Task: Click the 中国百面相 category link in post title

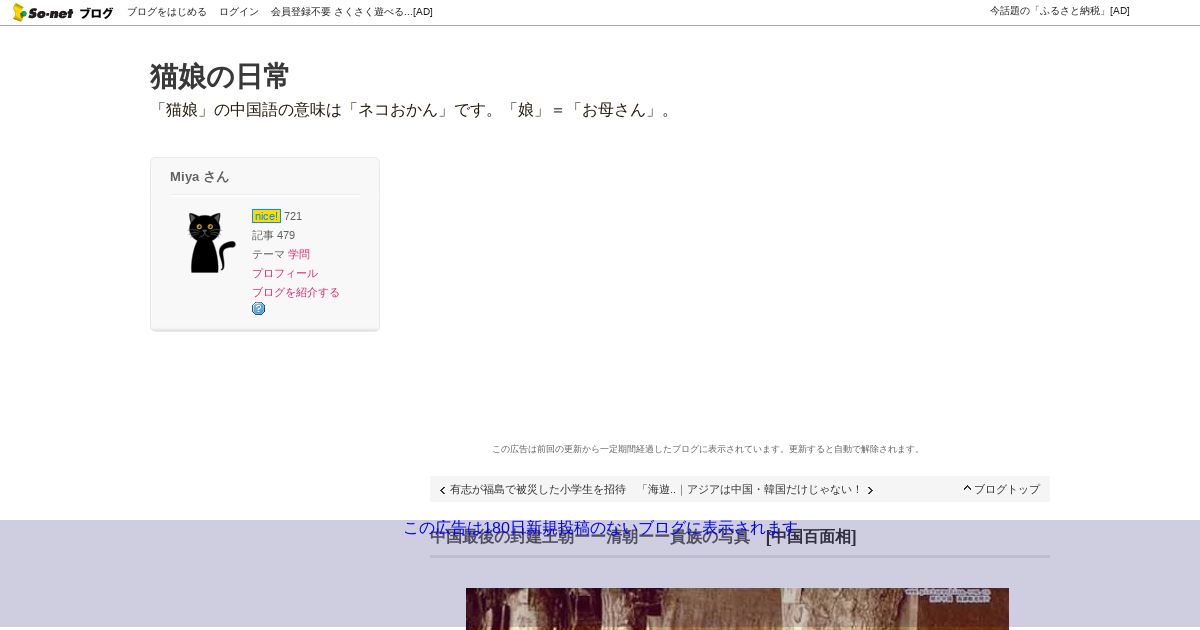Action: click(811, 537)
